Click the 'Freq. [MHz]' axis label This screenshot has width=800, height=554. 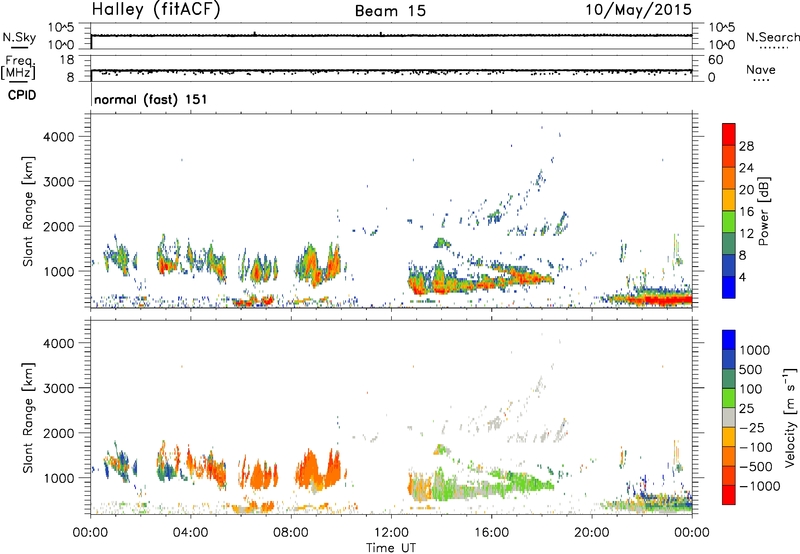[18, 68]
